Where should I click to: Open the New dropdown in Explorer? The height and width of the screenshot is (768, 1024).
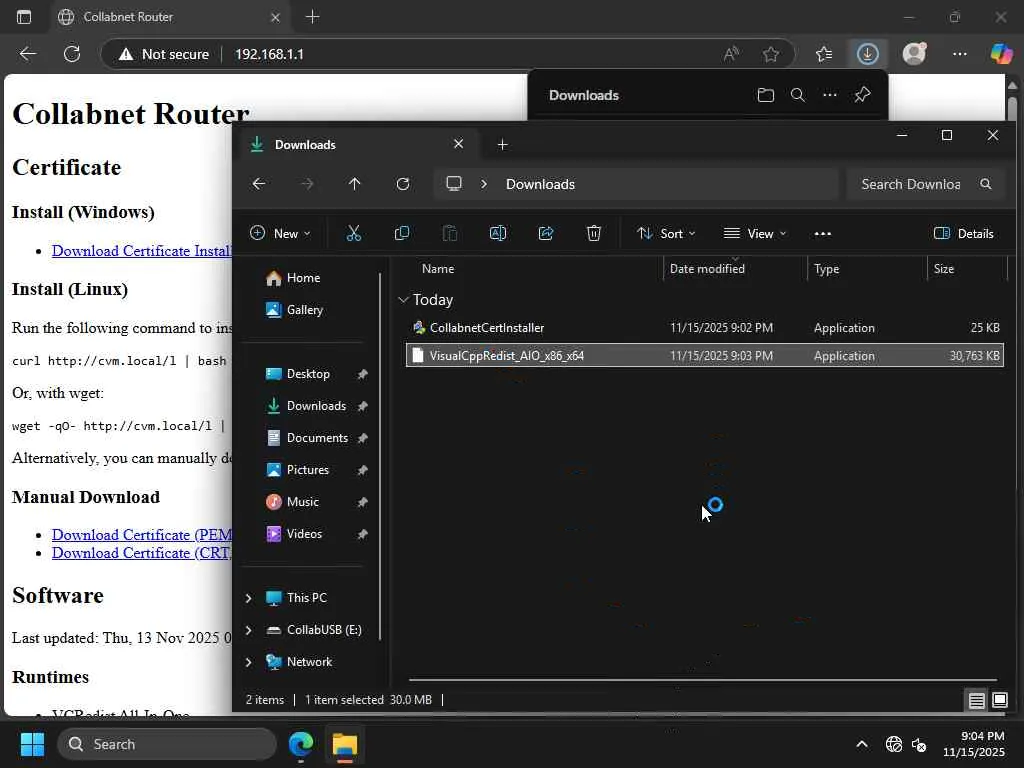pyautogui.click(x=280, y=234)
